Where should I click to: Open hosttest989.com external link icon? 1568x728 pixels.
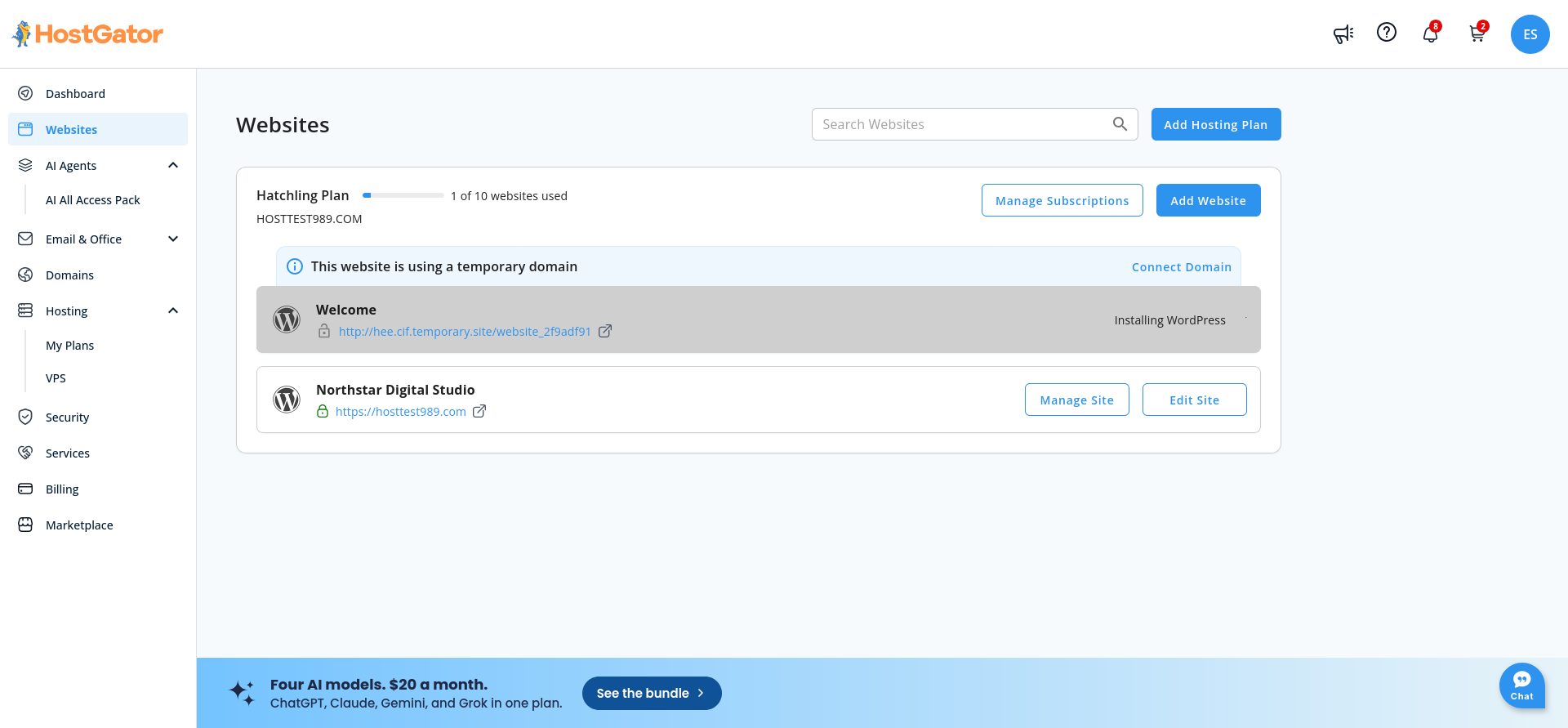click(x=479, y=411)
